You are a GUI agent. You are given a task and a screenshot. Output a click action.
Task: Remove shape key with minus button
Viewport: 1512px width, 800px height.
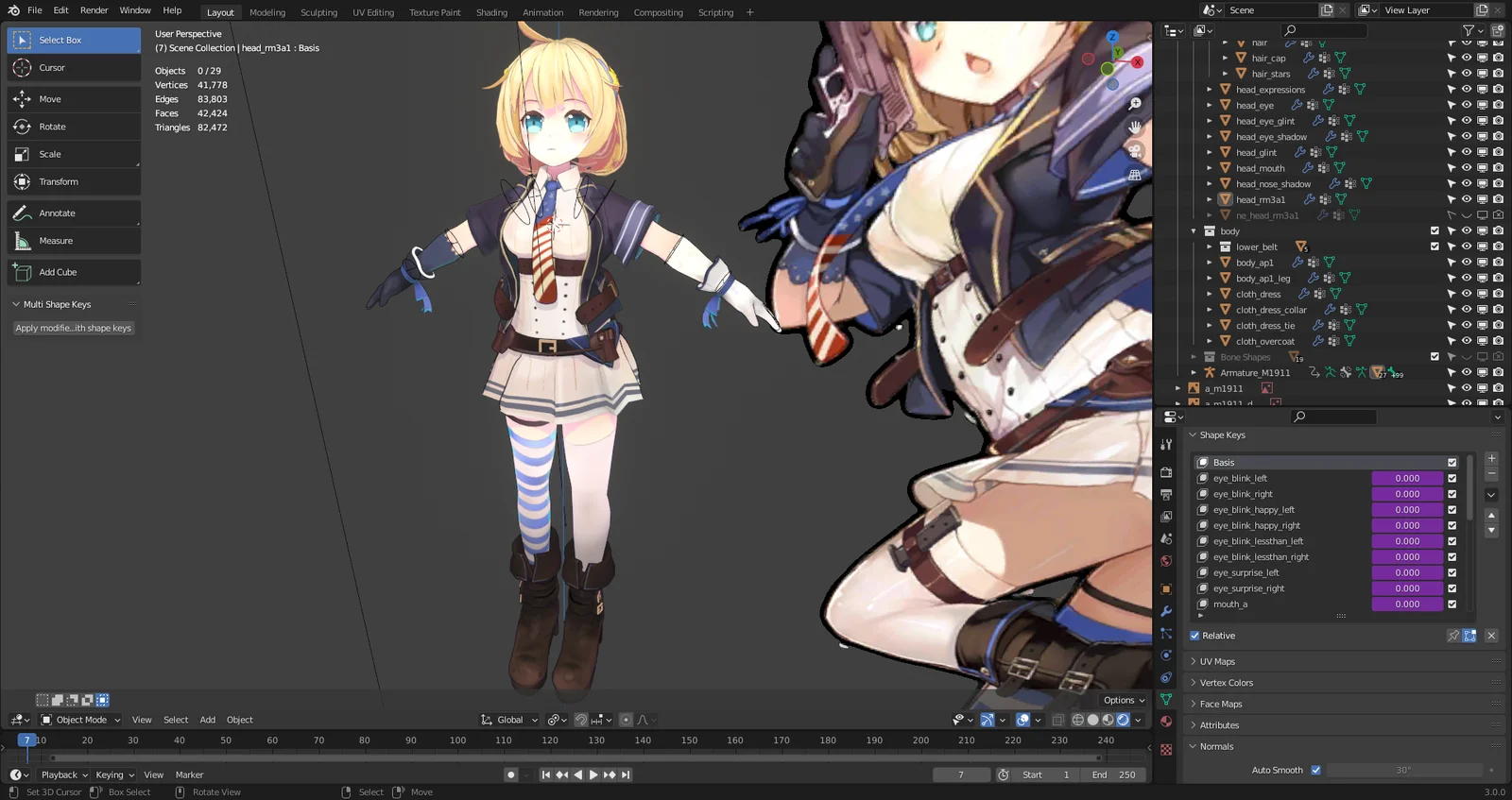click(1491, 473)
